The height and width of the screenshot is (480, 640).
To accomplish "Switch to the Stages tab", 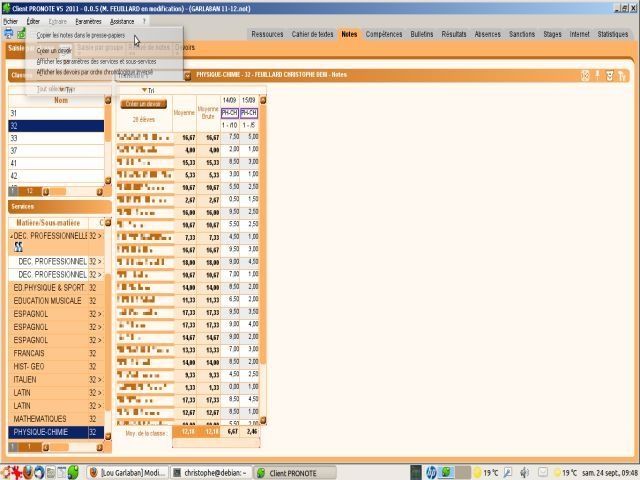I will [552, 34].
